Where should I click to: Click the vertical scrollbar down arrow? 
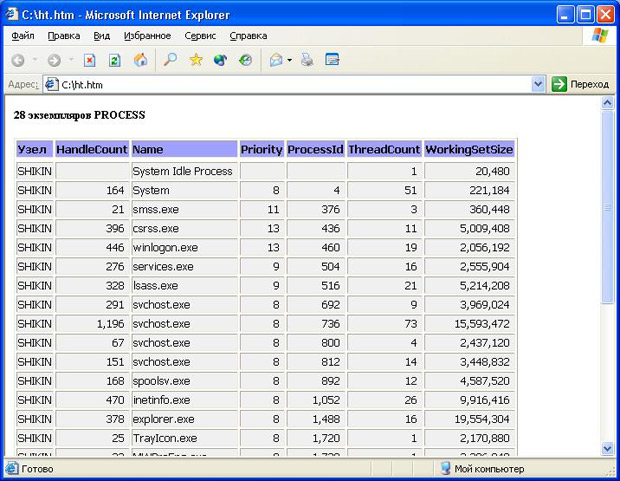point(607,449)
